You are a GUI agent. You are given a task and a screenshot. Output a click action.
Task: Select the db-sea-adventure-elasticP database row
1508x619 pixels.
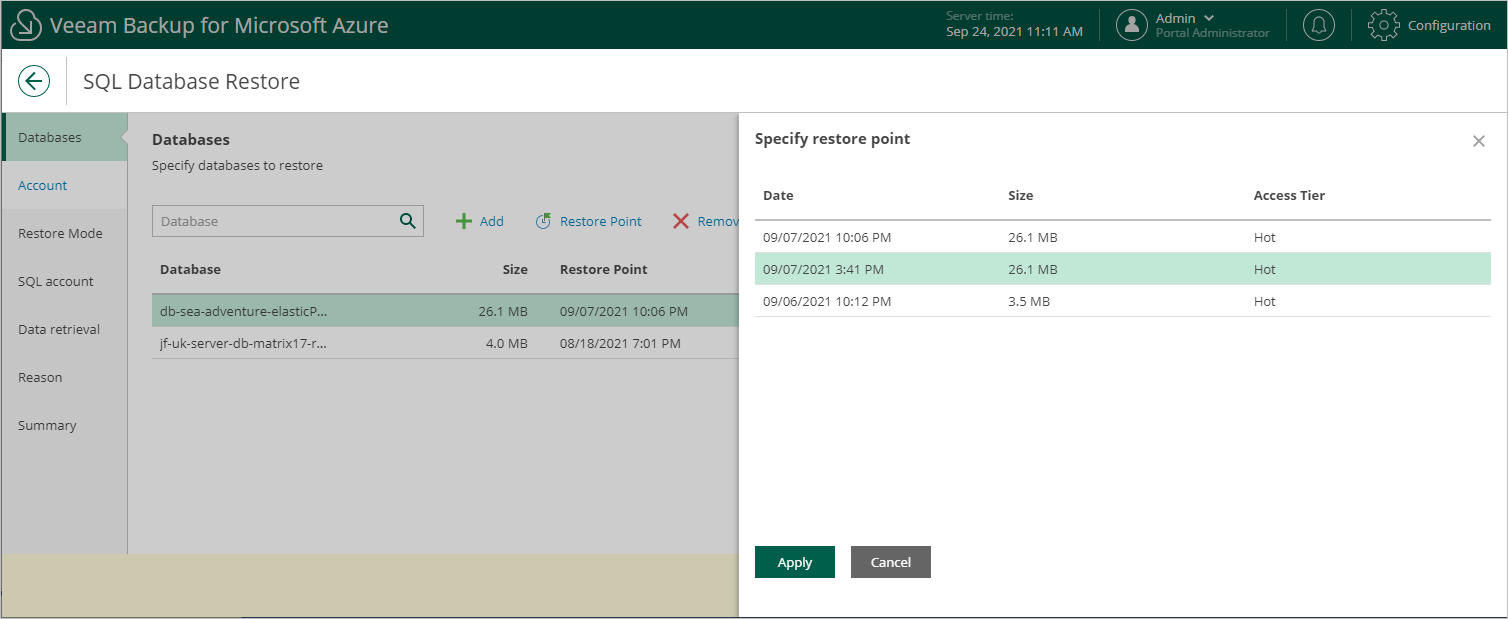(445, 311)
